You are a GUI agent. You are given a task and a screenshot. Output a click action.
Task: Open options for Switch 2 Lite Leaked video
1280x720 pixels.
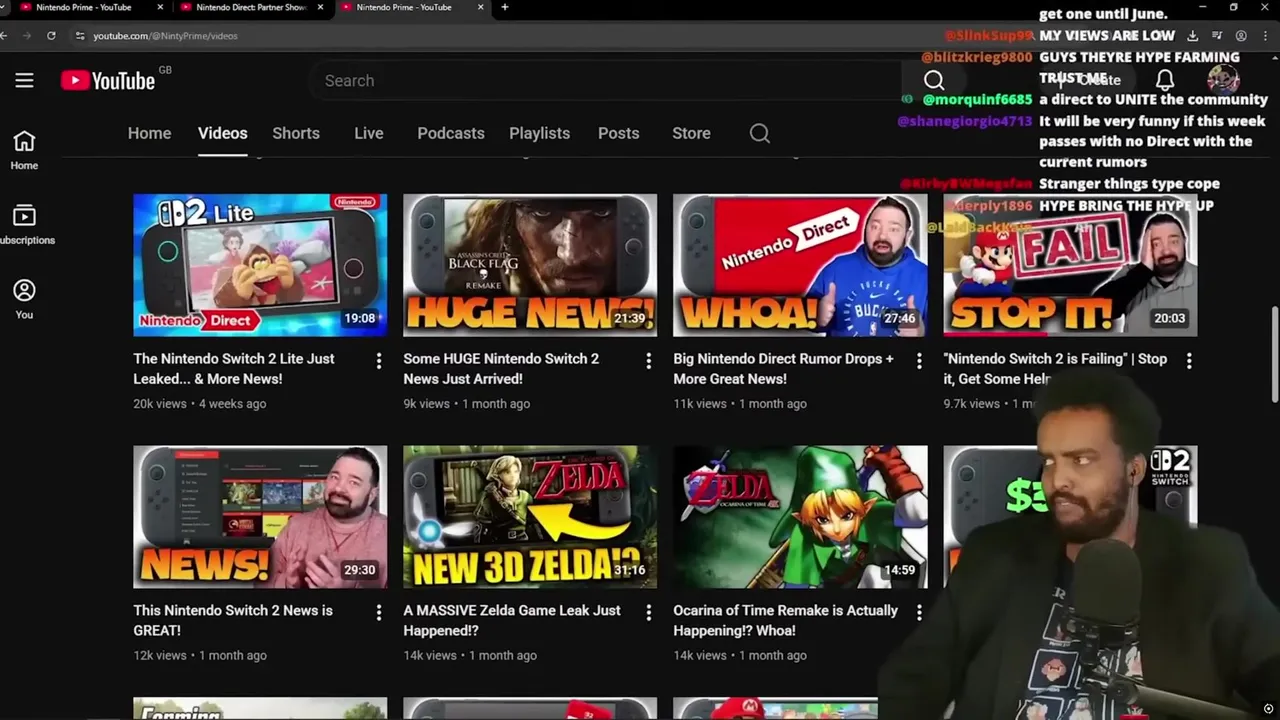(x=378, y=360)
